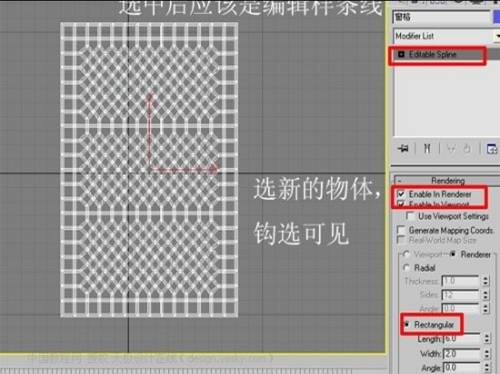Click the Radial Angle value field
Image resolution: width=500 pixels, height=374 pixels.
pyautogui.click(x=460, y=308)
